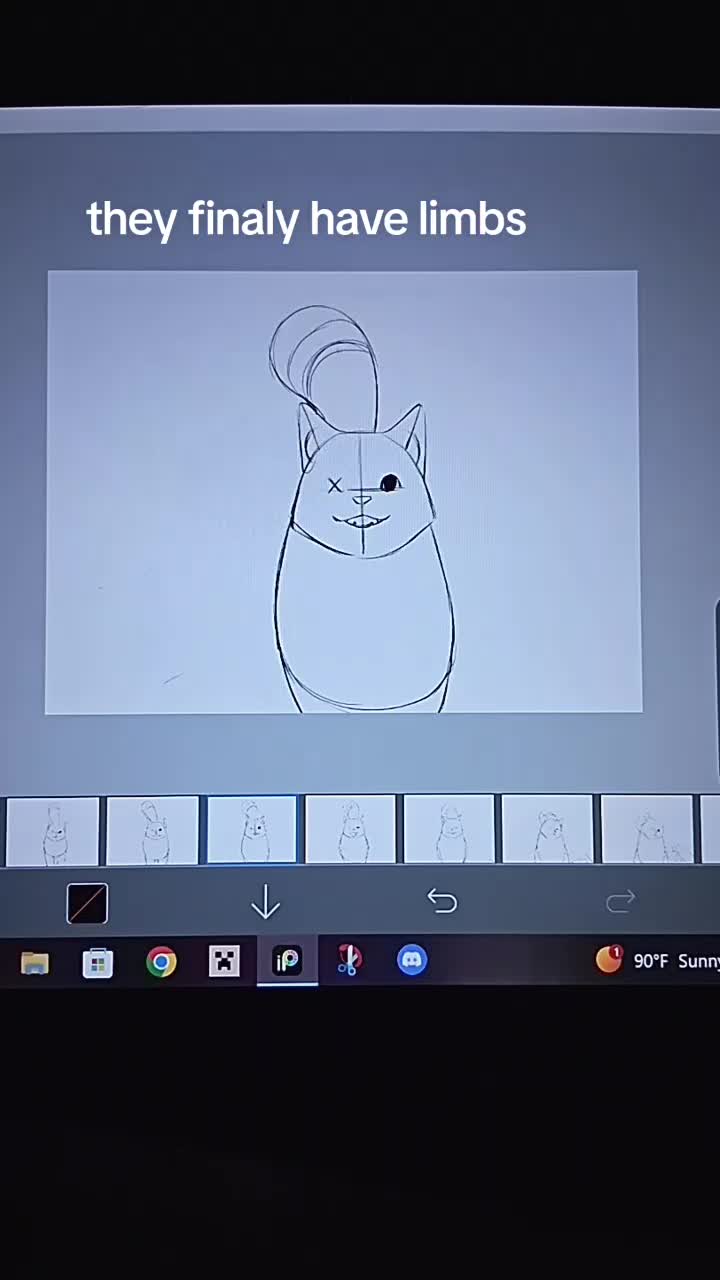Select the fourth frame thumbnail in filmstrip

click(350, 829)
